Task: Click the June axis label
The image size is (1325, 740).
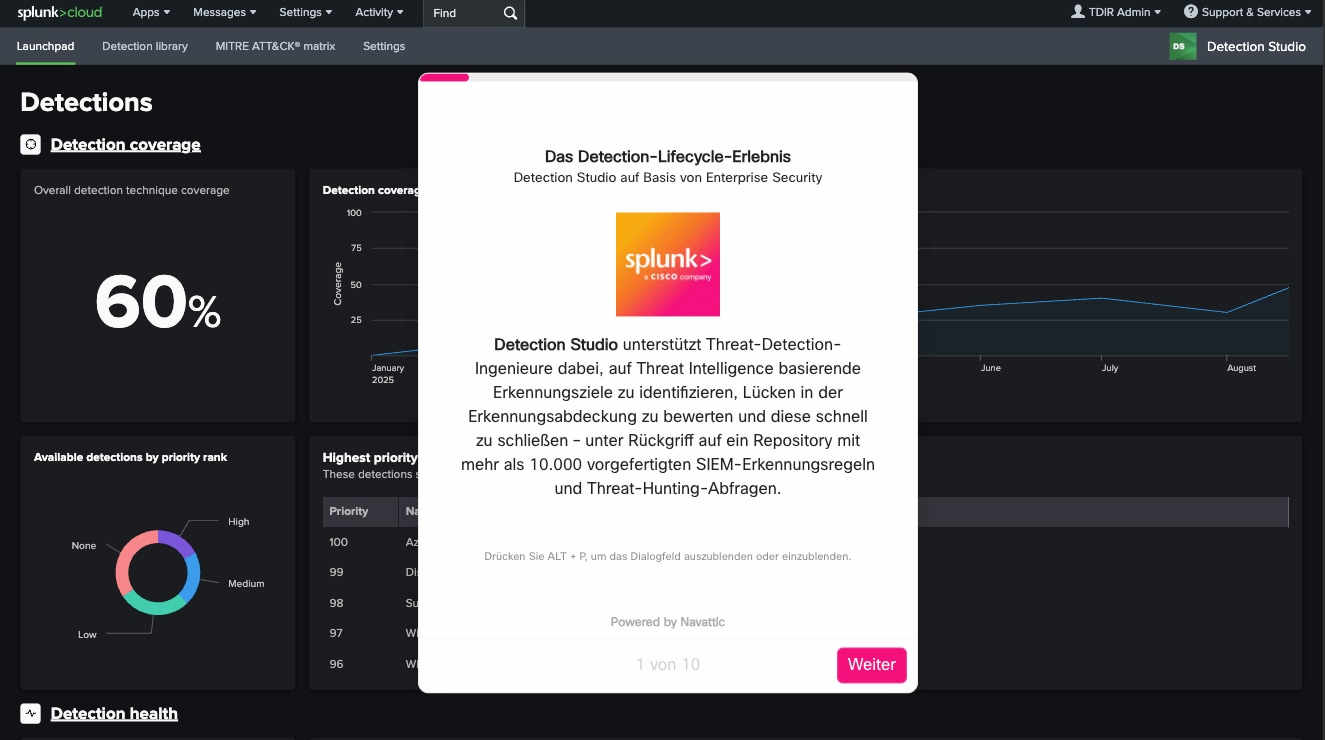Action: click(991, 368)
